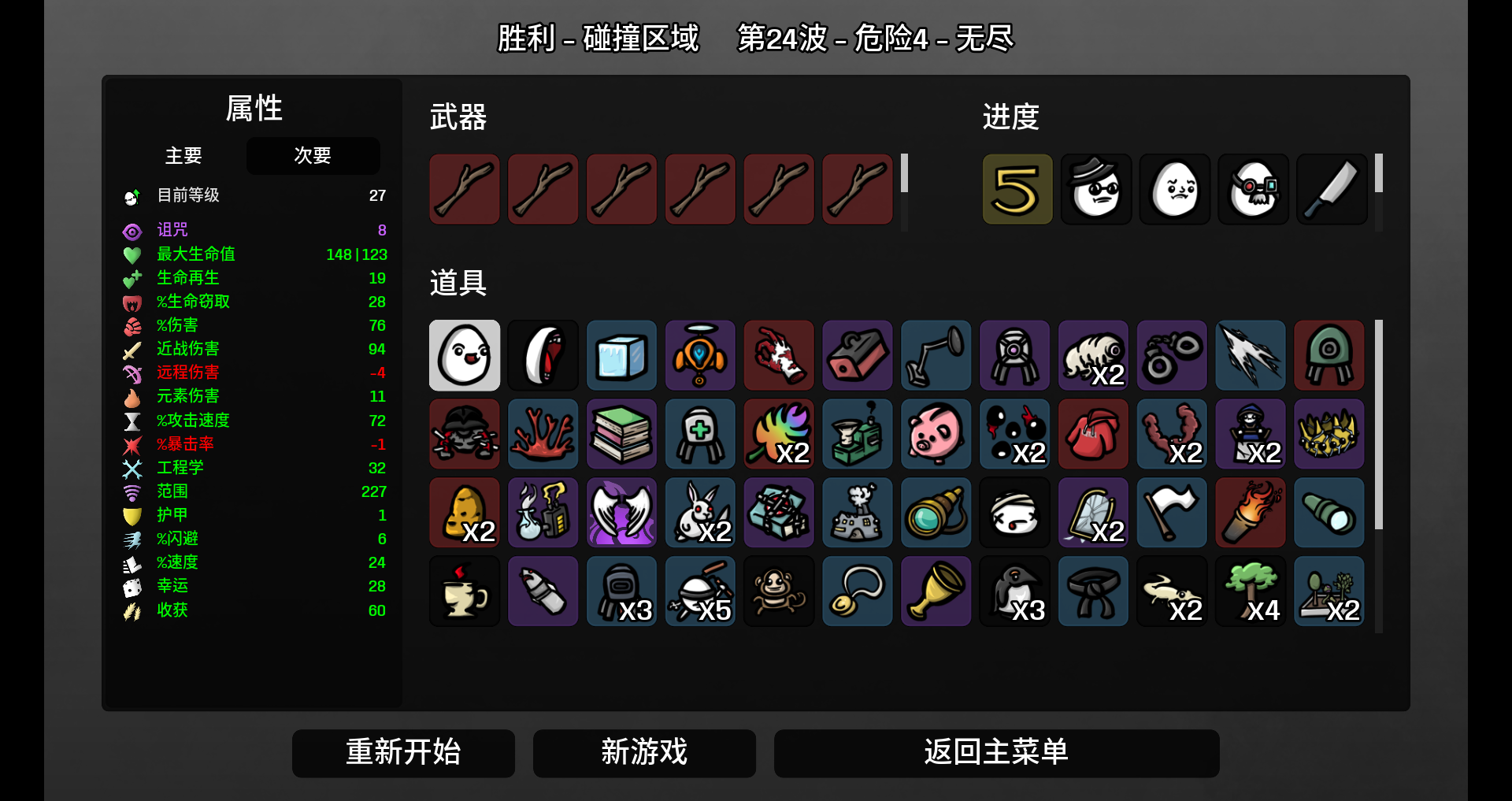
Task: Click the piggy bank item
Action: coord(936,434)
